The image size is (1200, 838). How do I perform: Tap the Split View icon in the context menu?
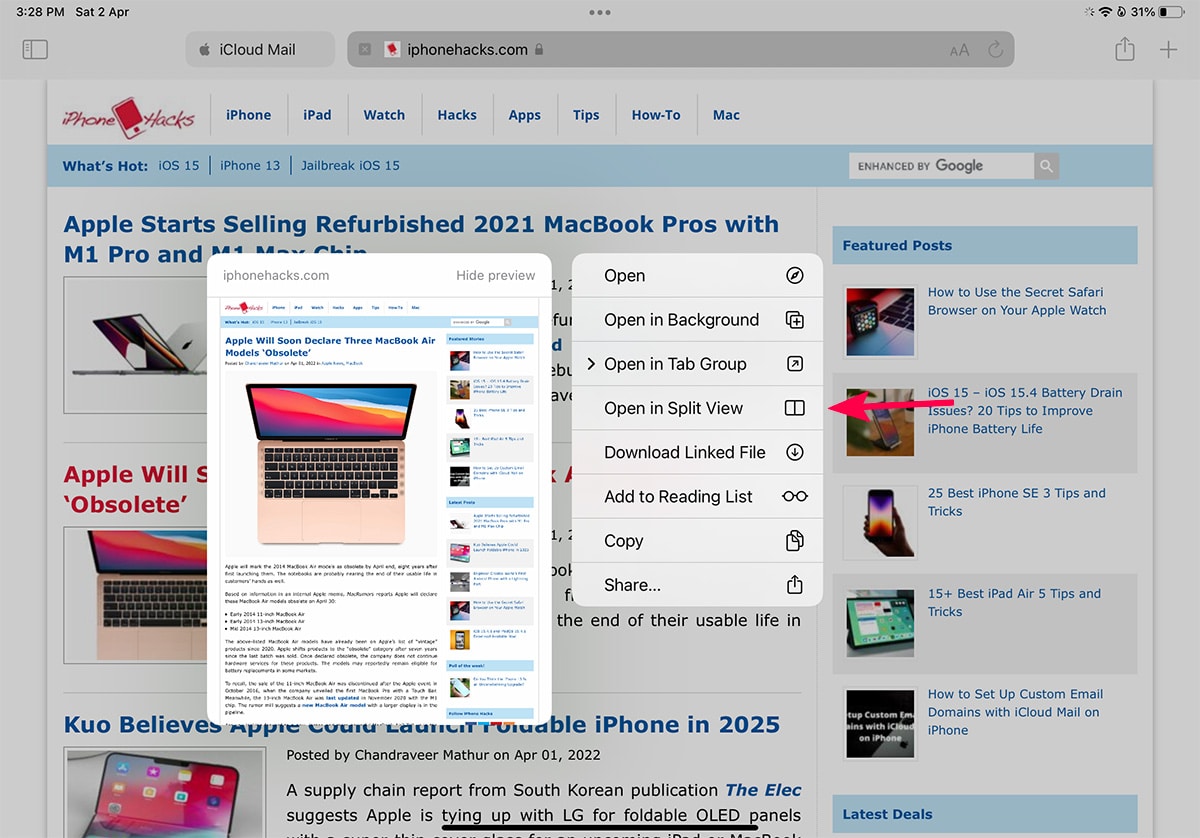(794, 408)
